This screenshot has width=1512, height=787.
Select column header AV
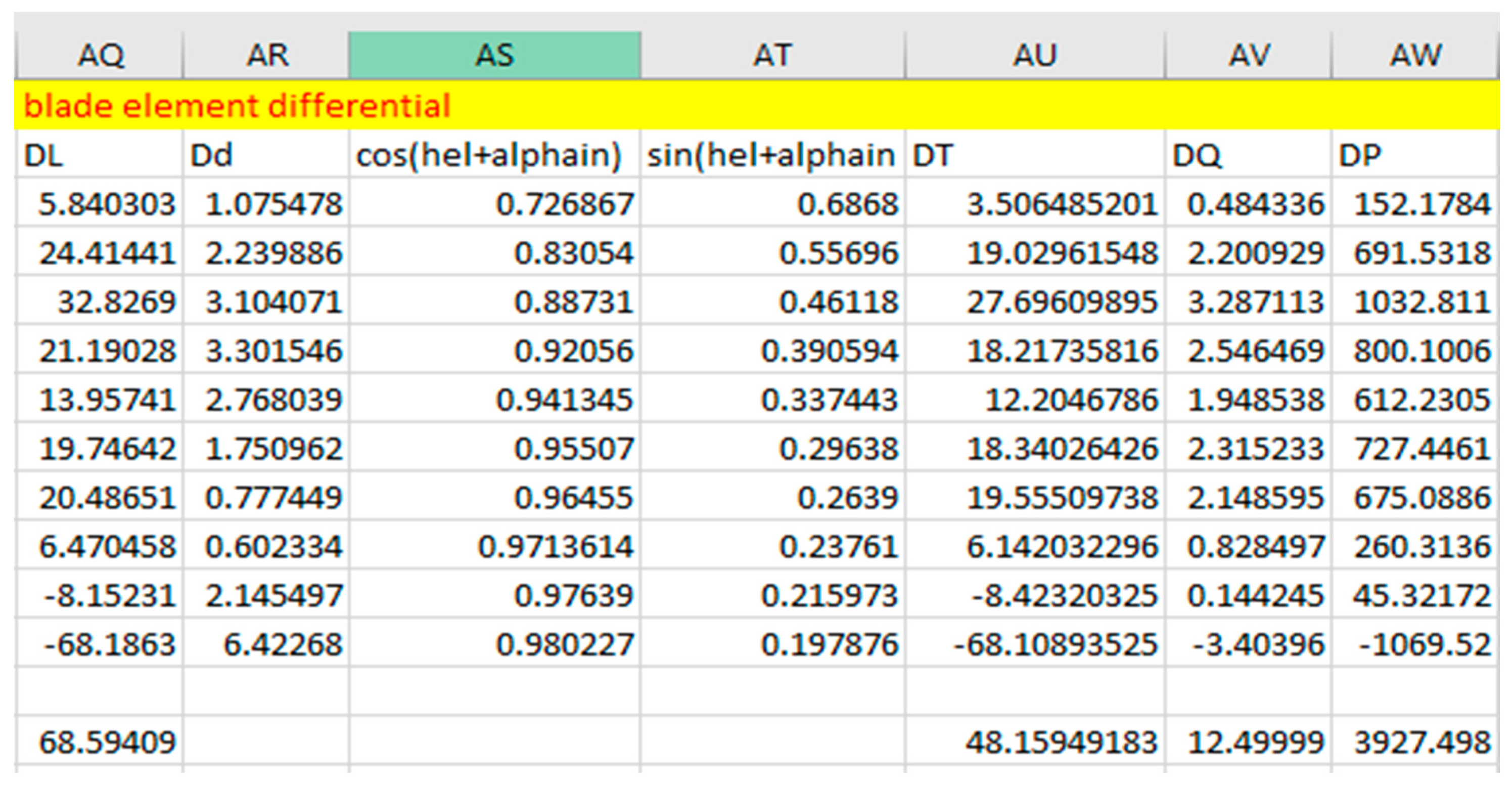(1249, 55)
